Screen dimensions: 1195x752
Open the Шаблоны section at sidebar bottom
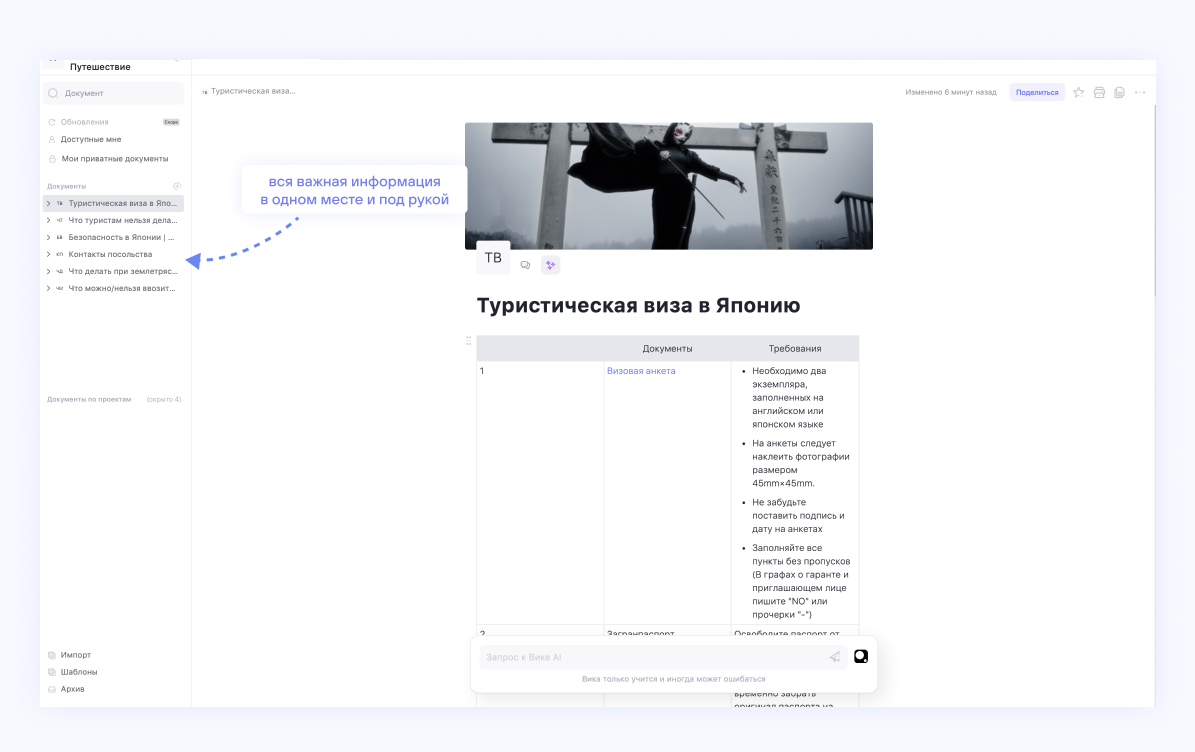click(82, 672)
